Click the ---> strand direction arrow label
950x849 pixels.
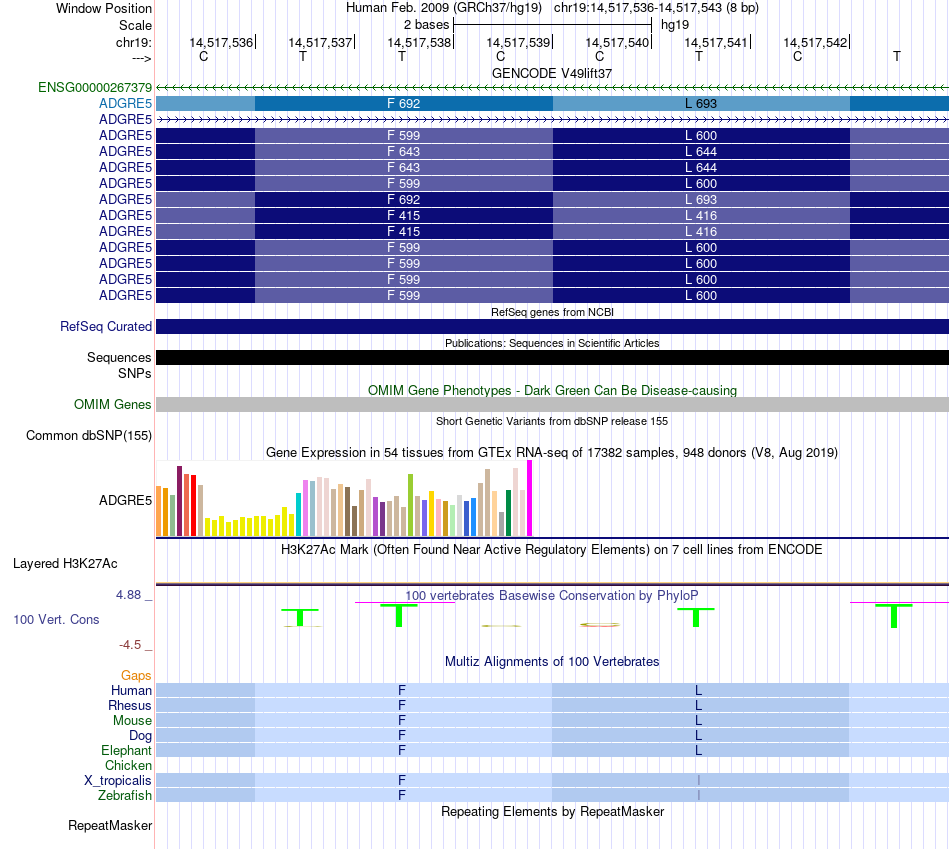tap(141, 58)
